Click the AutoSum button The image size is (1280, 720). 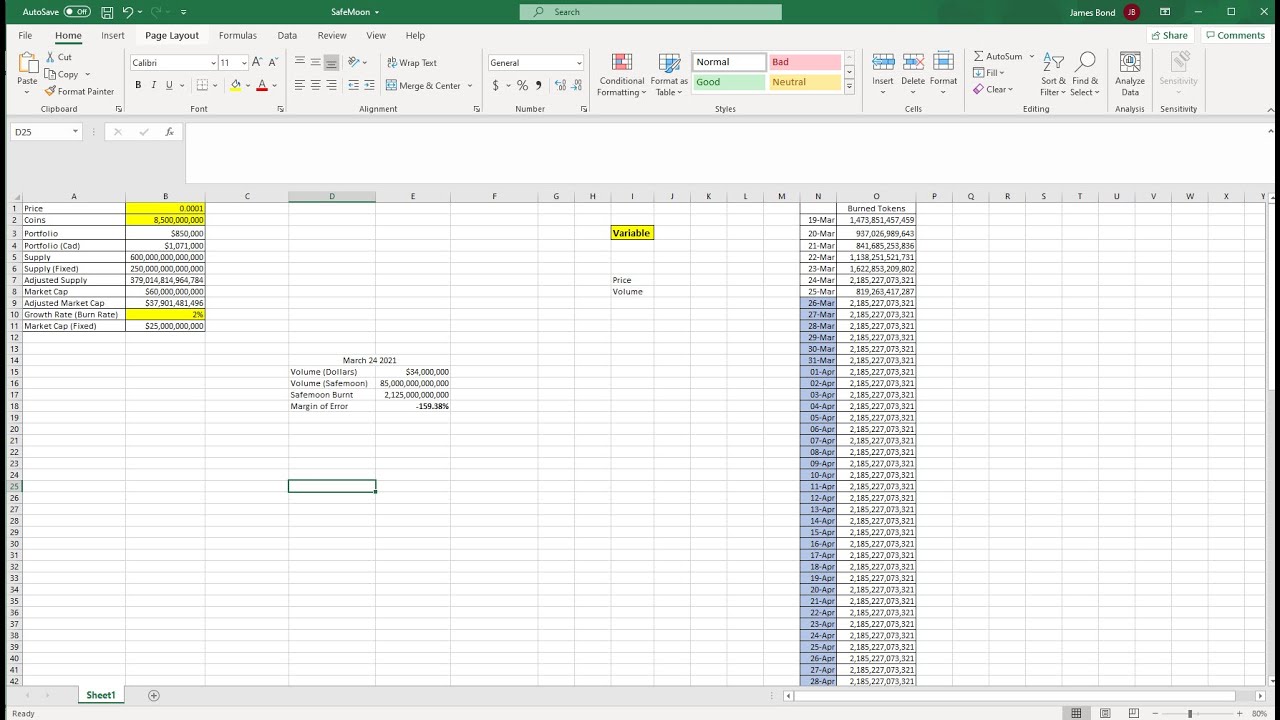coord(997,56)
